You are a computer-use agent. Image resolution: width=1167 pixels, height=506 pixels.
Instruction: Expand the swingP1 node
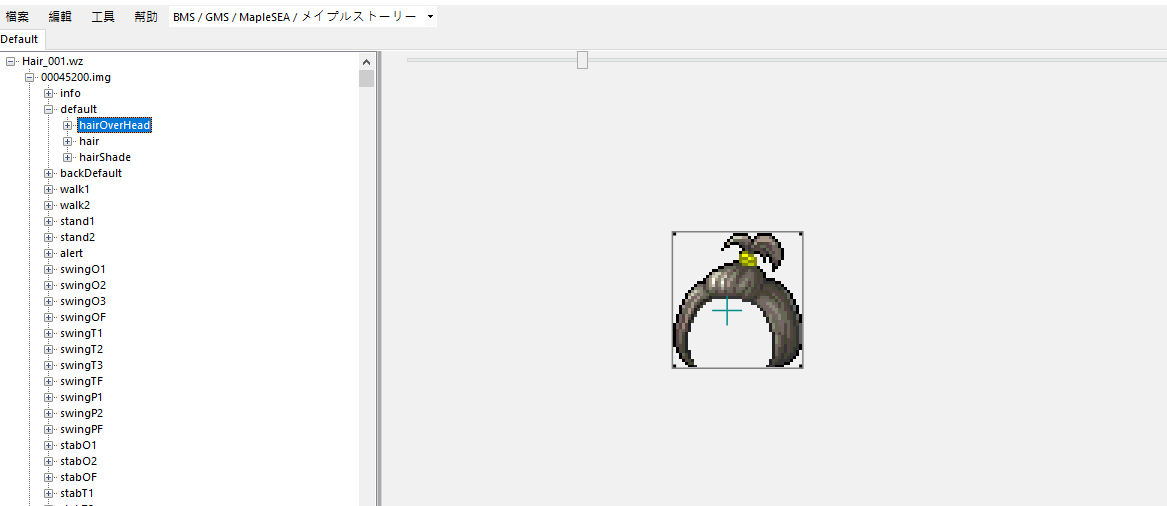pyautogui.click(x=48, y=397)
